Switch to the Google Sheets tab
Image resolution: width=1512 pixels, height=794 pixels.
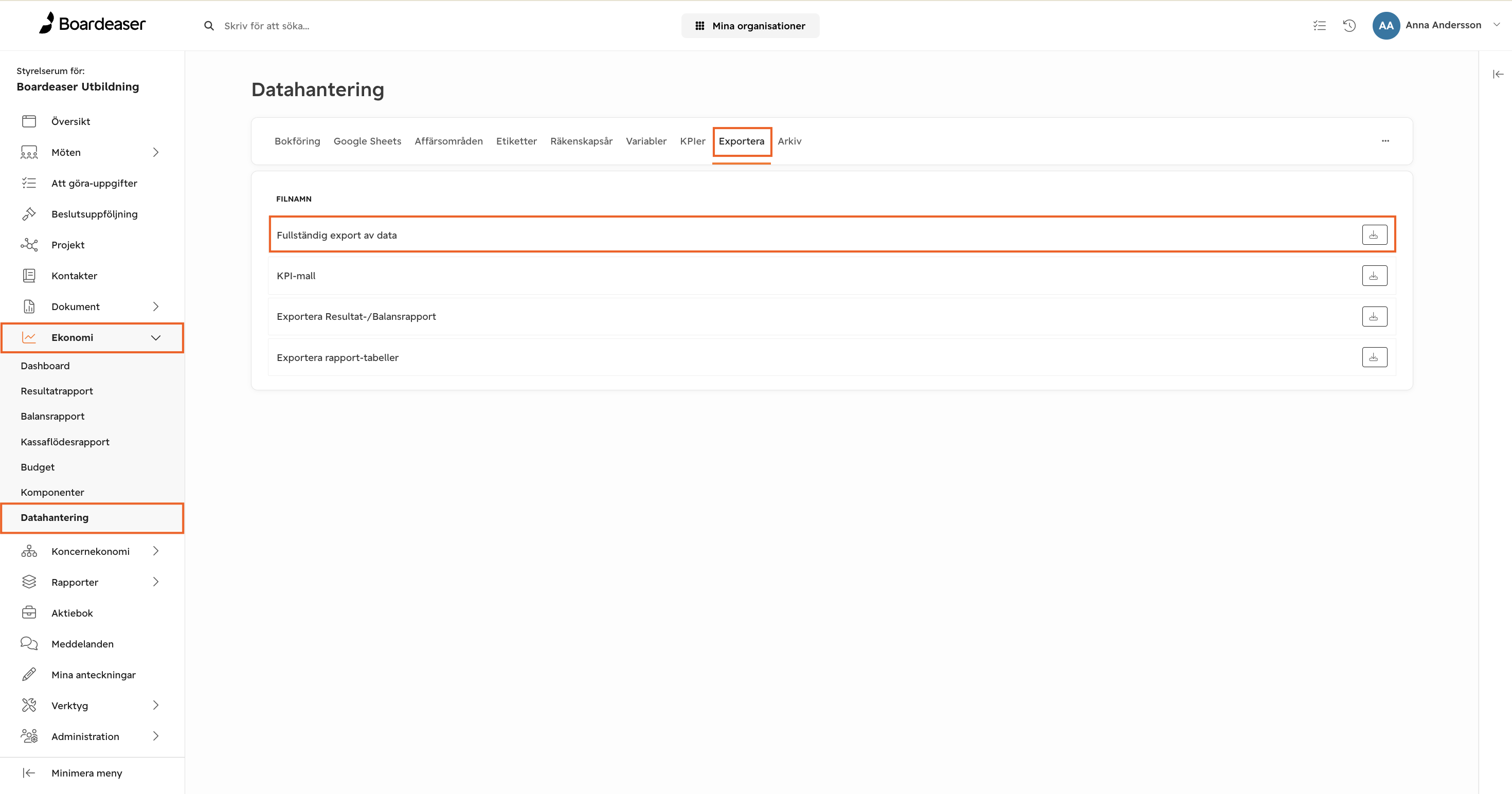[367, 141]
